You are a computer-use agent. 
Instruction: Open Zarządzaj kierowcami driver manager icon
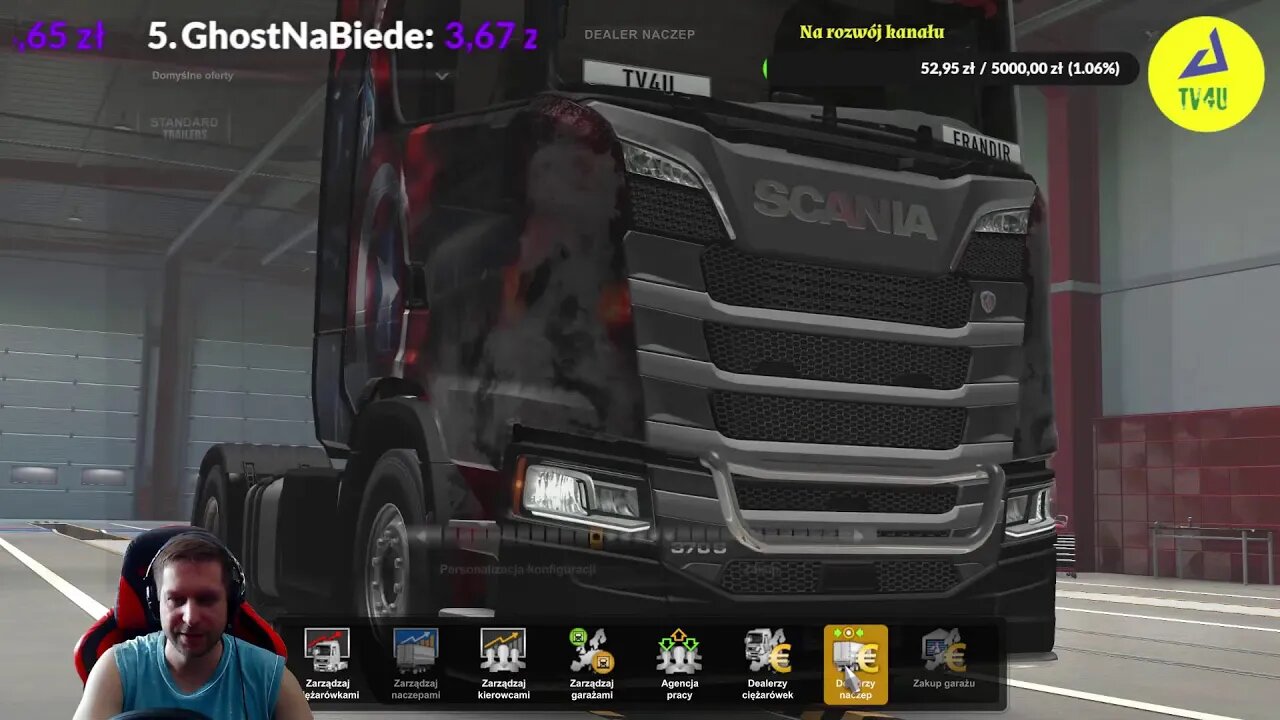(503, 664)
